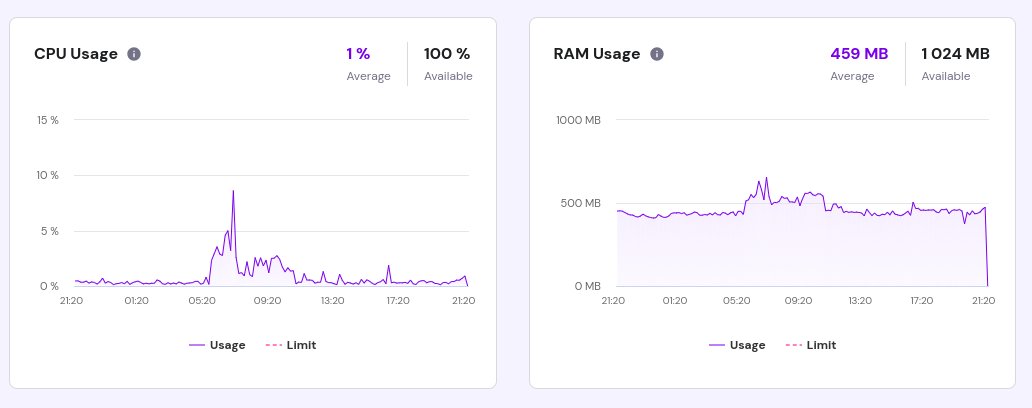Click the highest RAM usage peak
This screenshot has height=408, width=1032.
766,178
